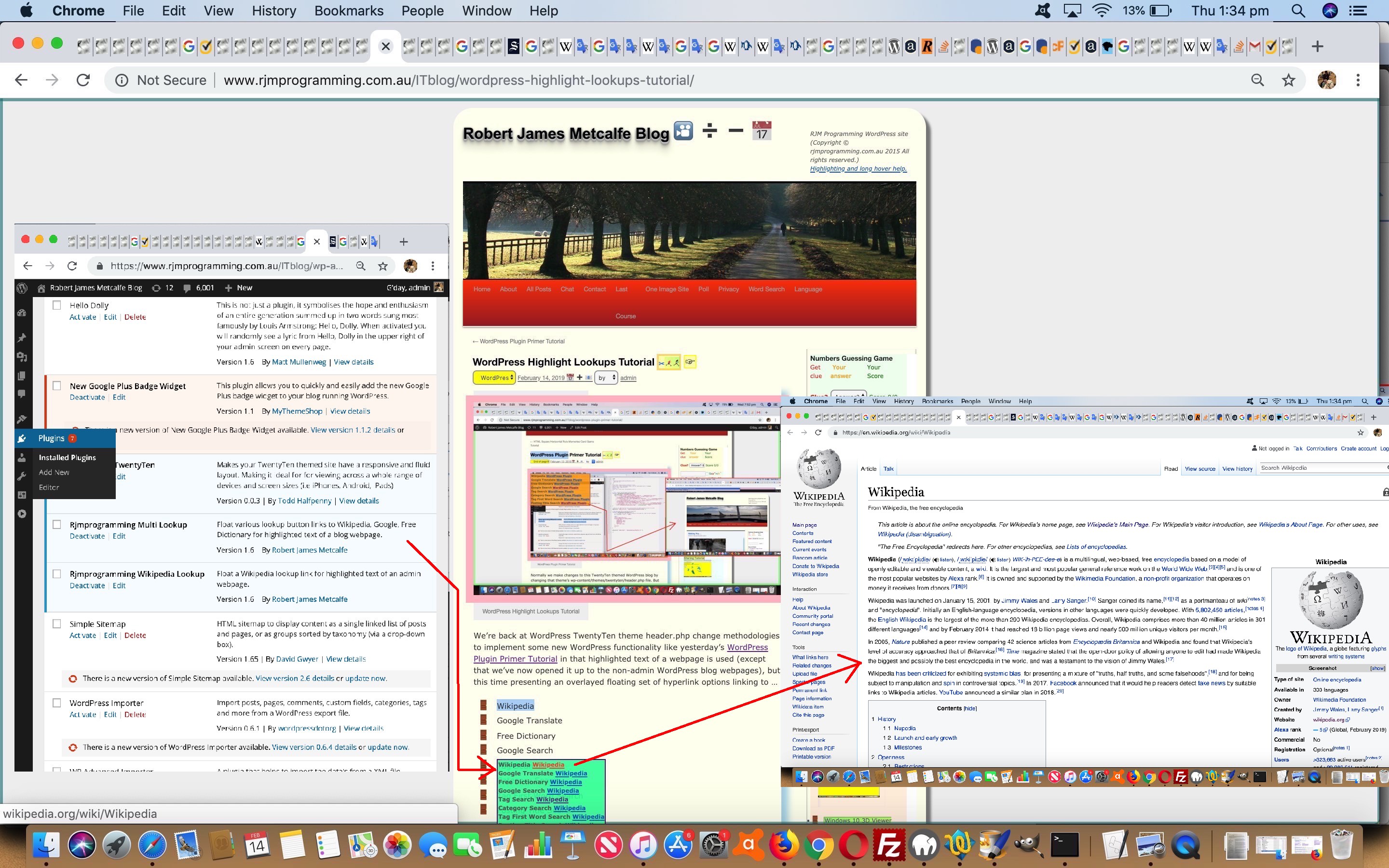Image resolution: width=1389 pixels, height=868 pixels.
Task: Click the divide symbol icon beside blog title
Action: click(x=710, y=131)
